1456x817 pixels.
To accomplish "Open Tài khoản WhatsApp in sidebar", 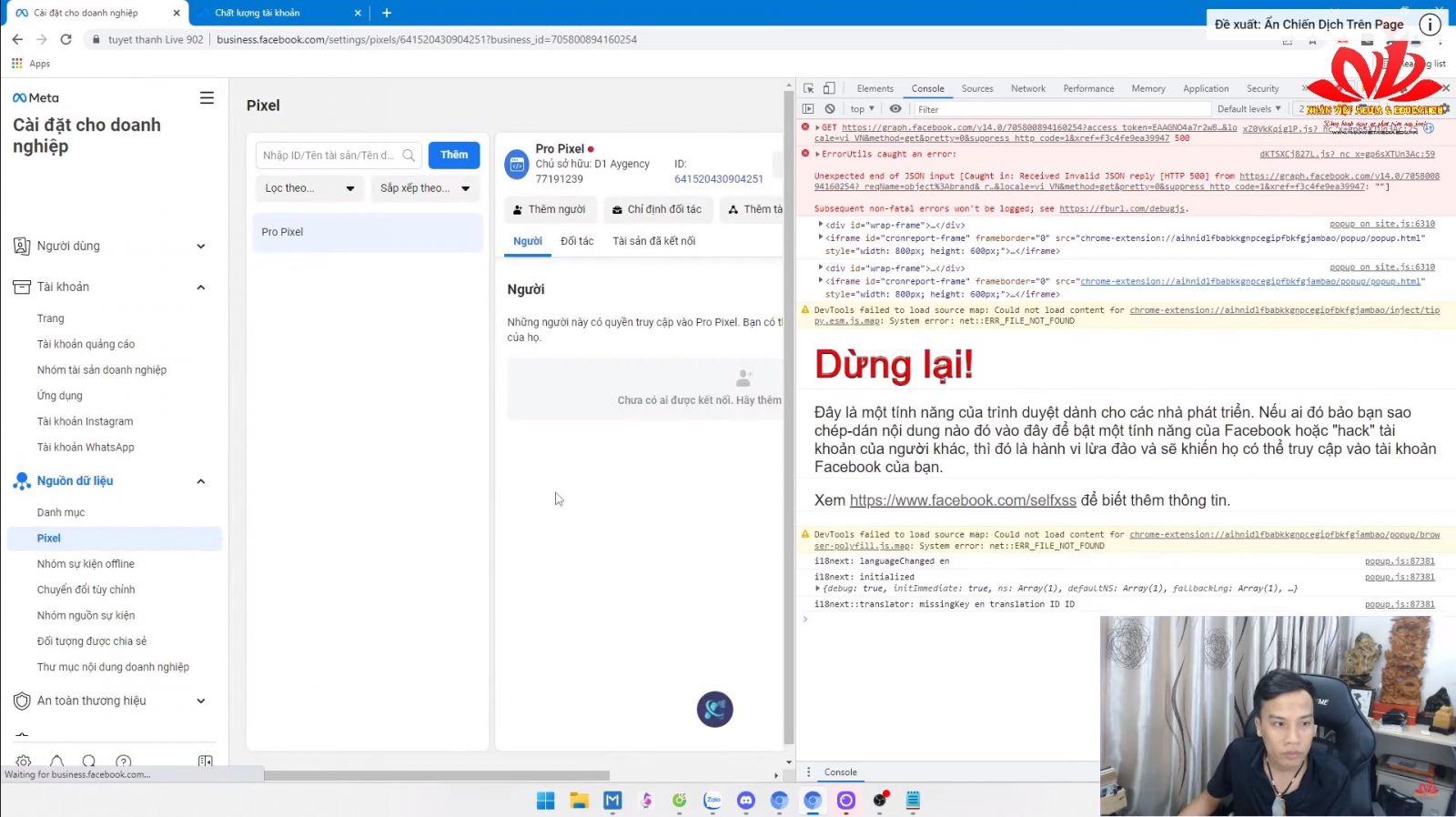I will [x=86, y=448].
